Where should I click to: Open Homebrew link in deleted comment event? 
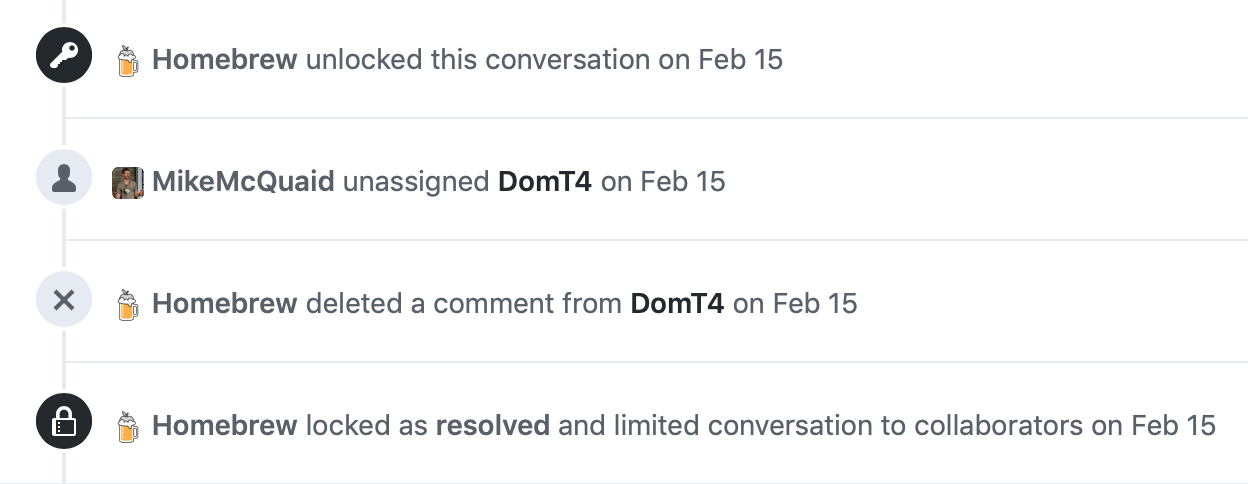(x=224, y=303)
